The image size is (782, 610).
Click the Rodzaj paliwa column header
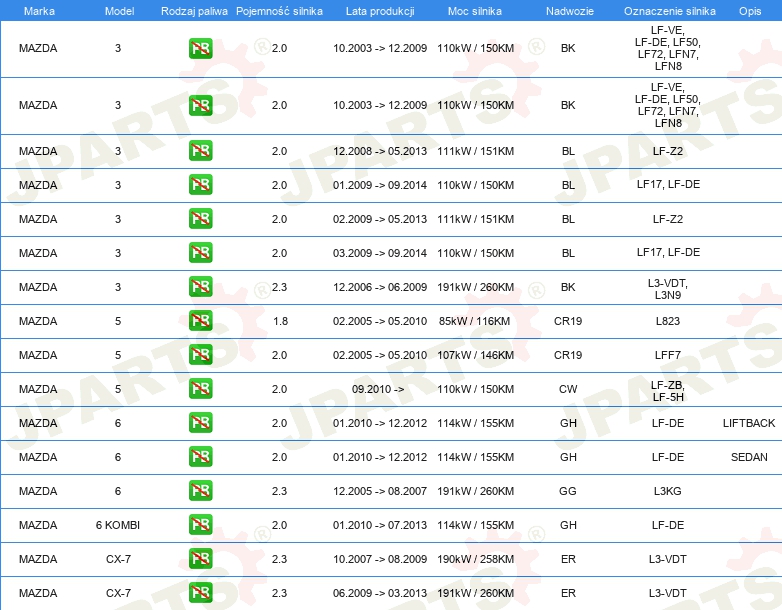pos(193,10)
